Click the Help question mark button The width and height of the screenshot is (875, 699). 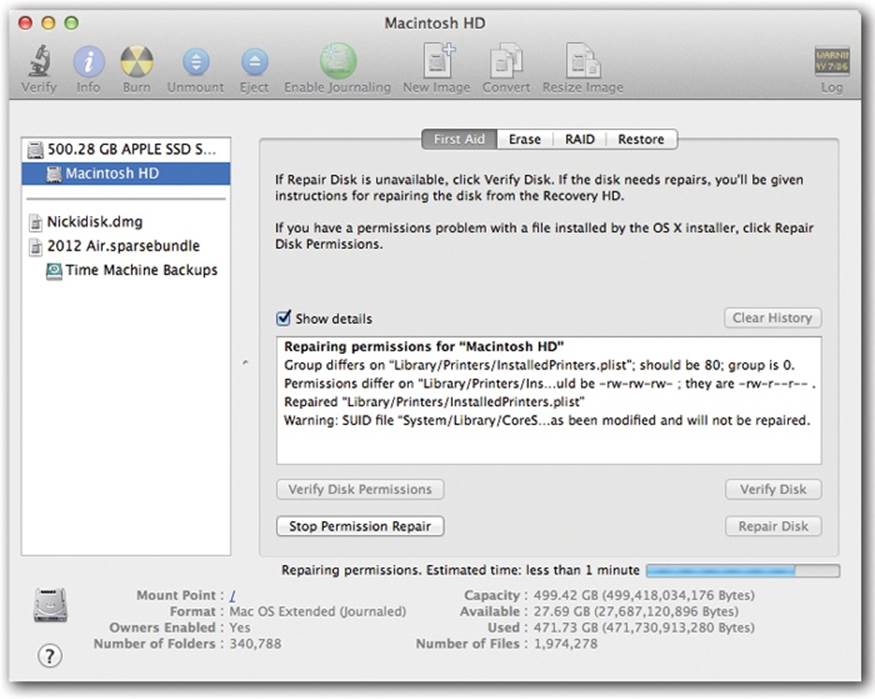click(50, 656)
